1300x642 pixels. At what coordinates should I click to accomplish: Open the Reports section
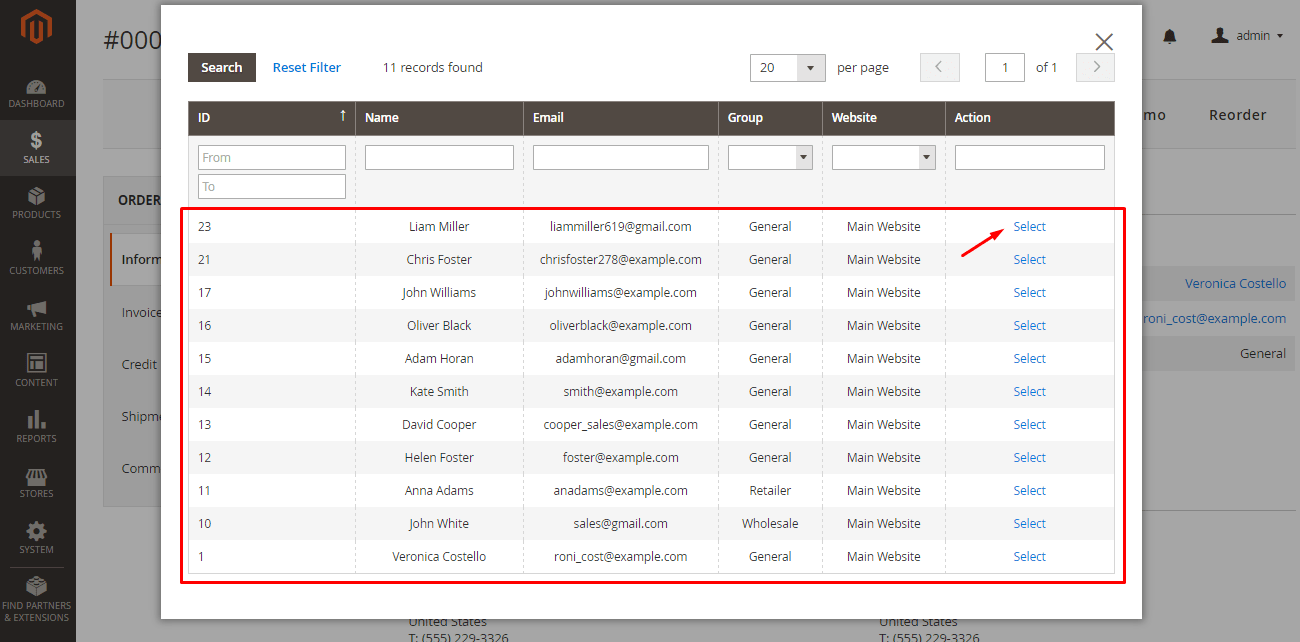click(37, 424)
